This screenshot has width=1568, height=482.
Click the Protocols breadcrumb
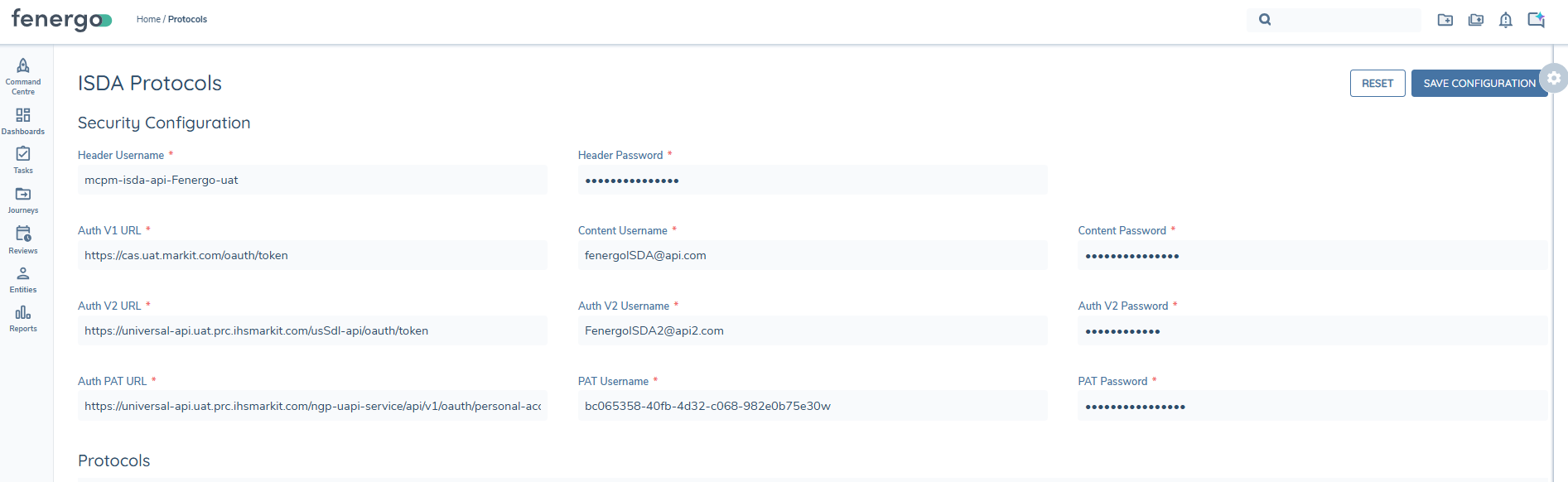coord(188,19)
